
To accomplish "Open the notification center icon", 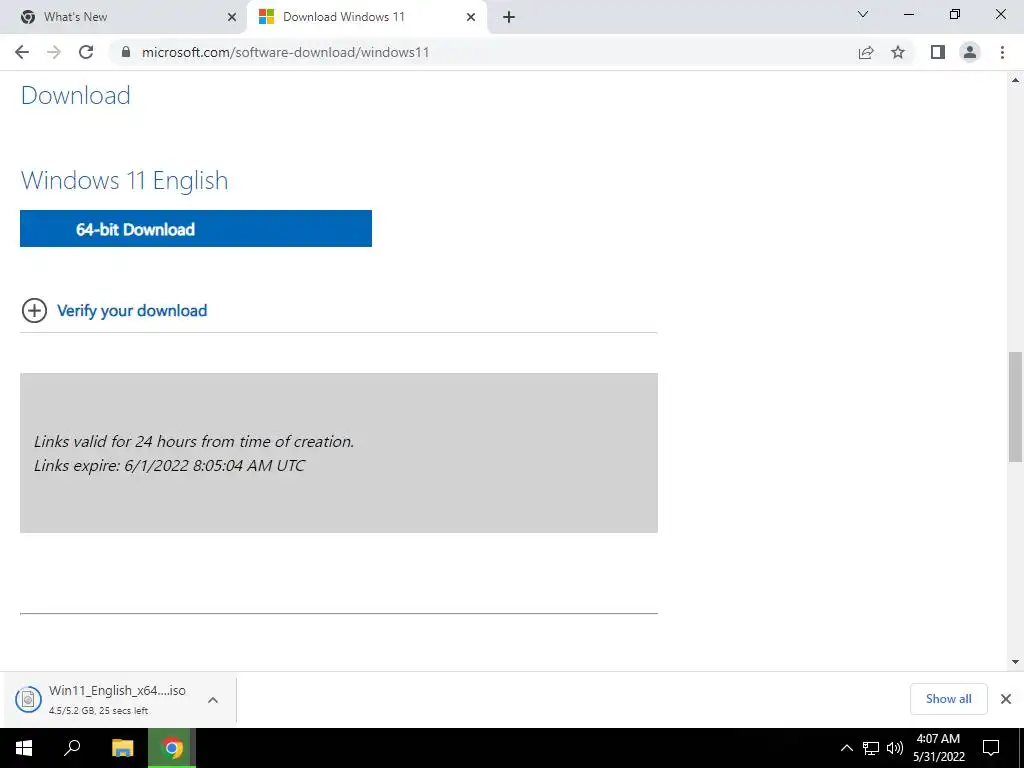I will [991, 748].
